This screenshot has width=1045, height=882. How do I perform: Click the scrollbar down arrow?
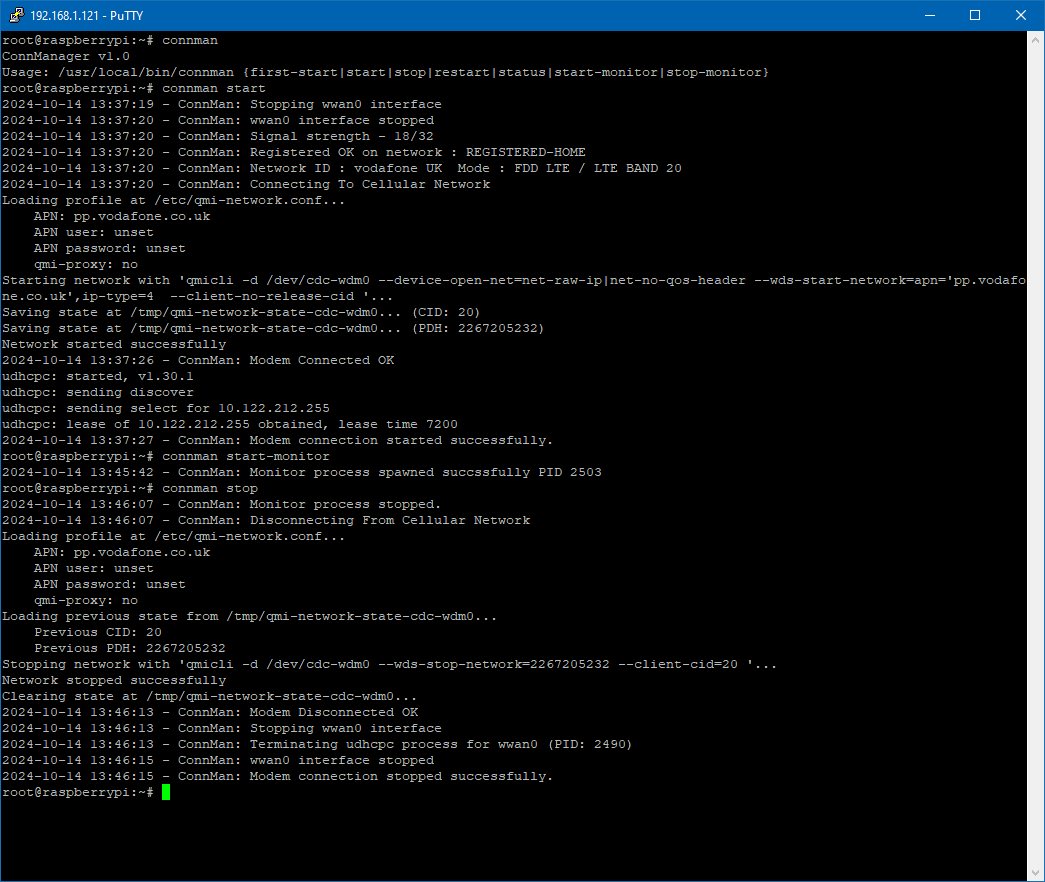pos(1036,872)
